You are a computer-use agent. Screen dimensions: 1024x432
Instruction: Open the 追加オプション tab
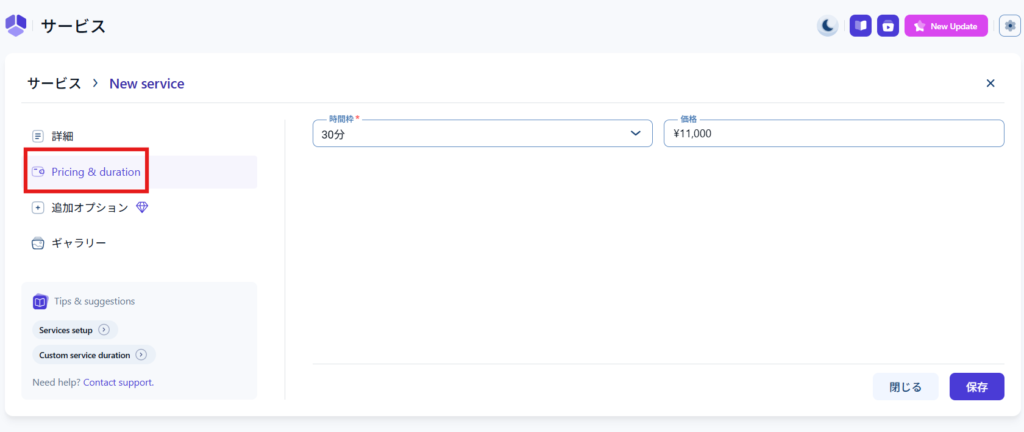click(x=89, y=208)
